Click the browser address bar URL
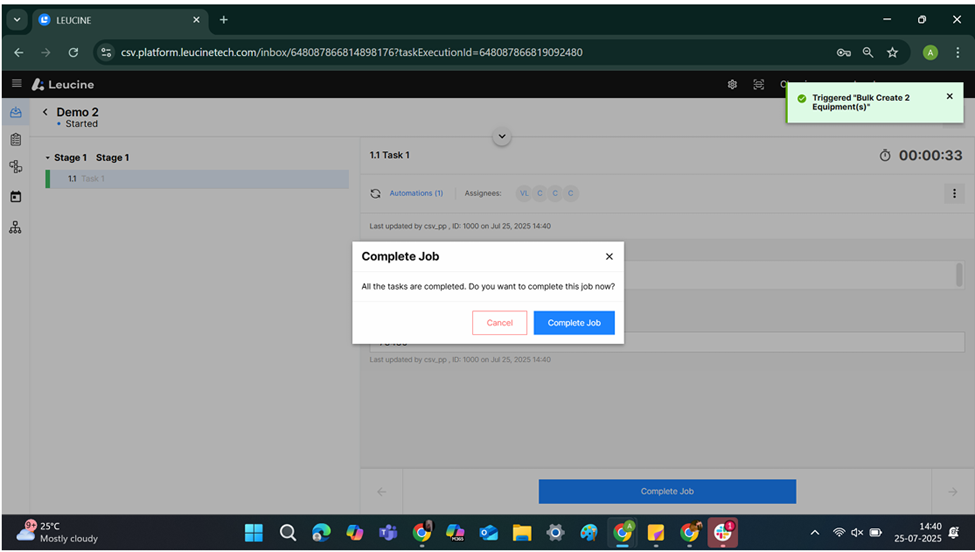The height and width of the screenshot is (552, 975). 350,52
